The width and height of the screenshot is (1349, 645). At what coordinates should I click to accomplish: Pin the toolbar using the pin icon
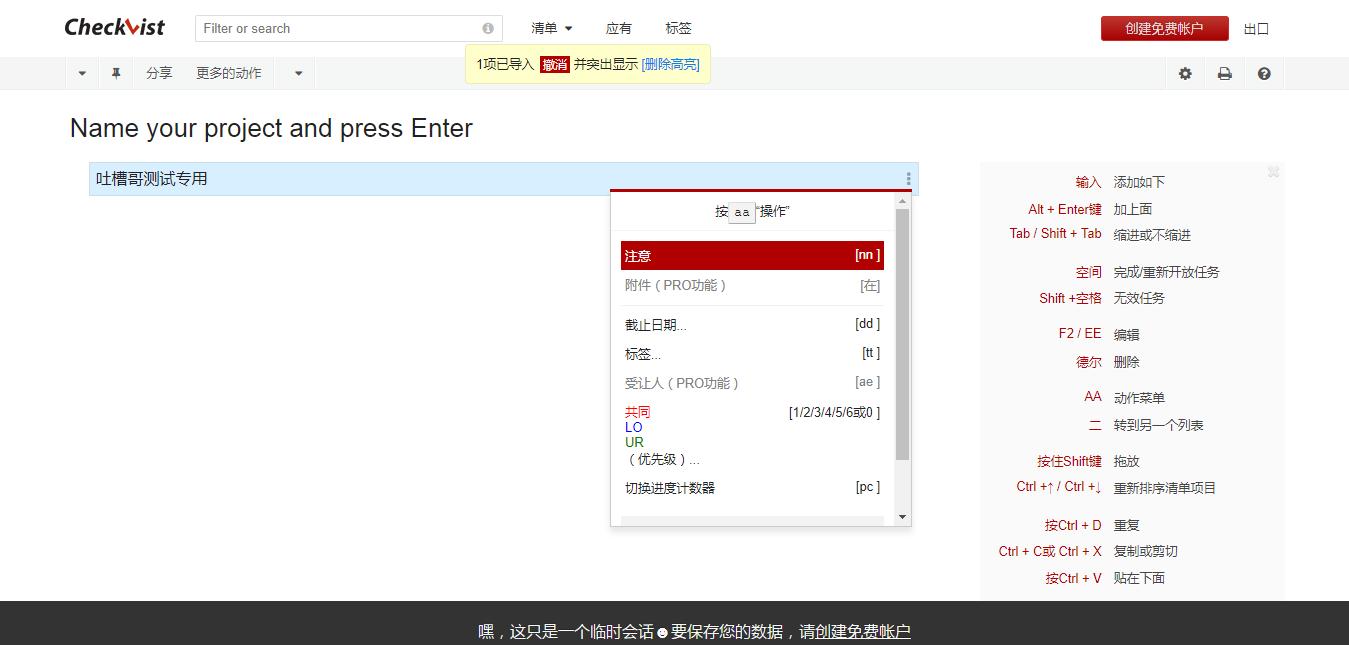click(x=116, y=73)
